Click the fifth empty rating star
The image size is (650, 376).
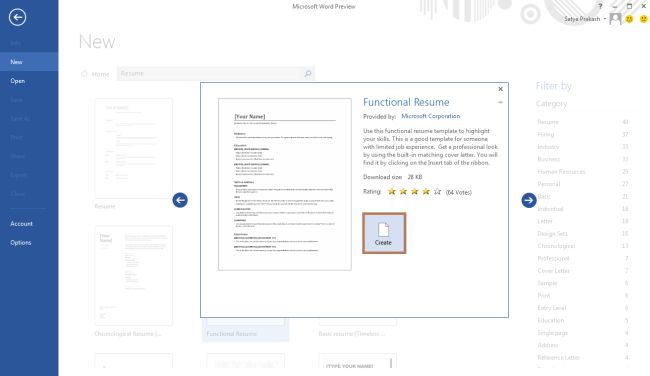click(x=437, y=192)
